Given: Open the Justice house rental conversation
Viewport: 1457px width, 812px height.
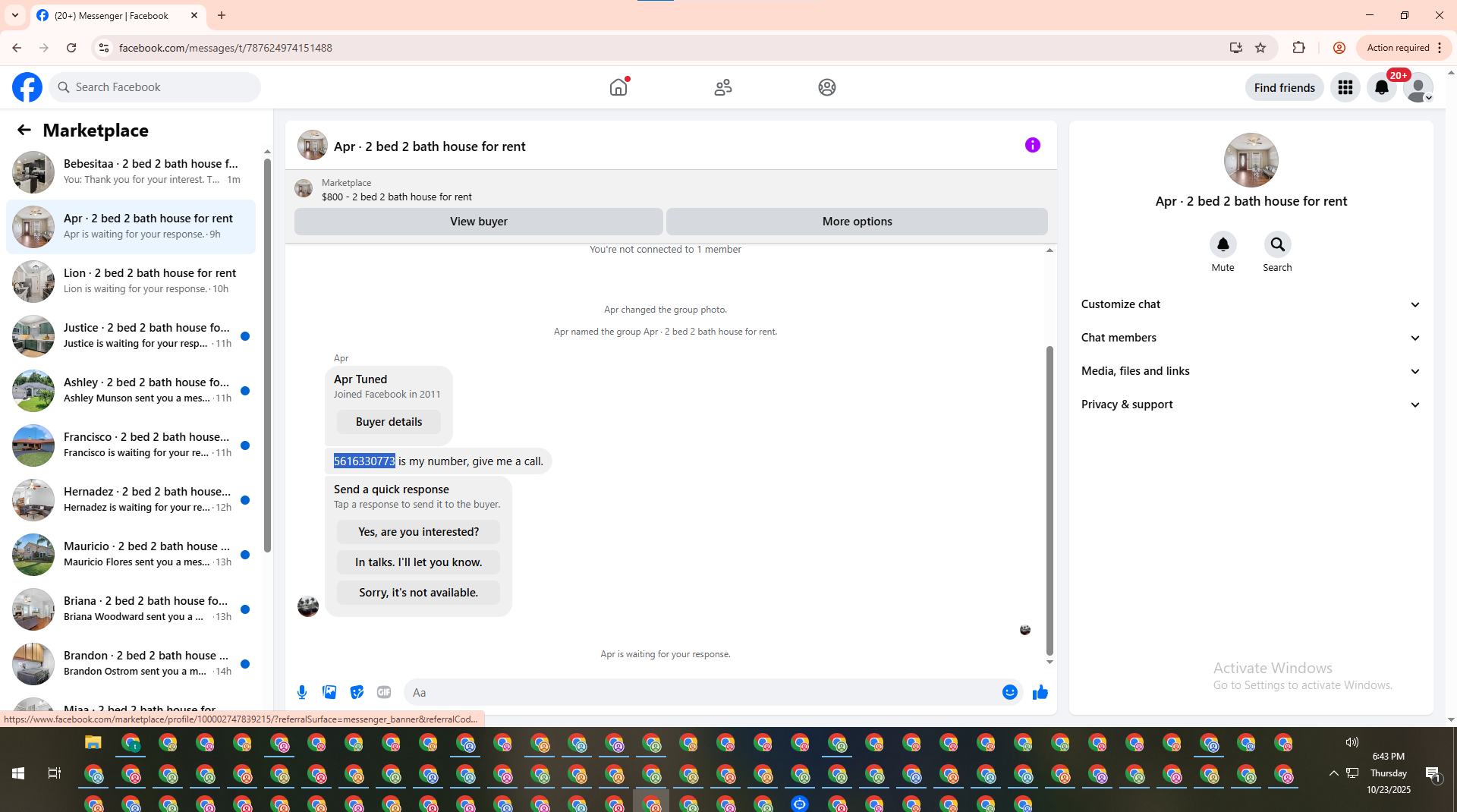Looking at the screenshot, I should click(x=131, y=336).
